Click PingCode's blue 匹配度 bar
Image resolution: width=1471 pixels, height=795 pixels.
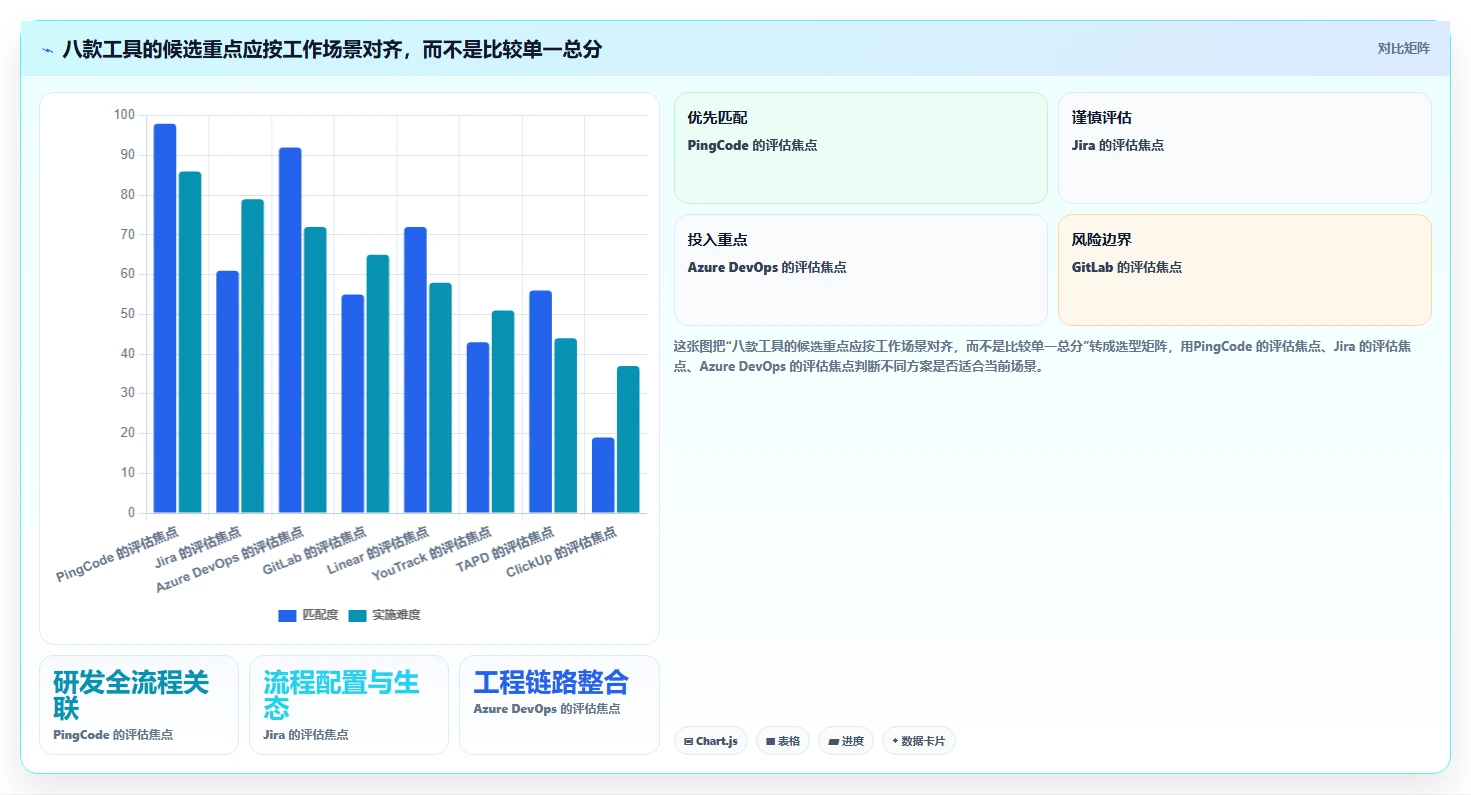pyautogui.click(x=165, y=318)
